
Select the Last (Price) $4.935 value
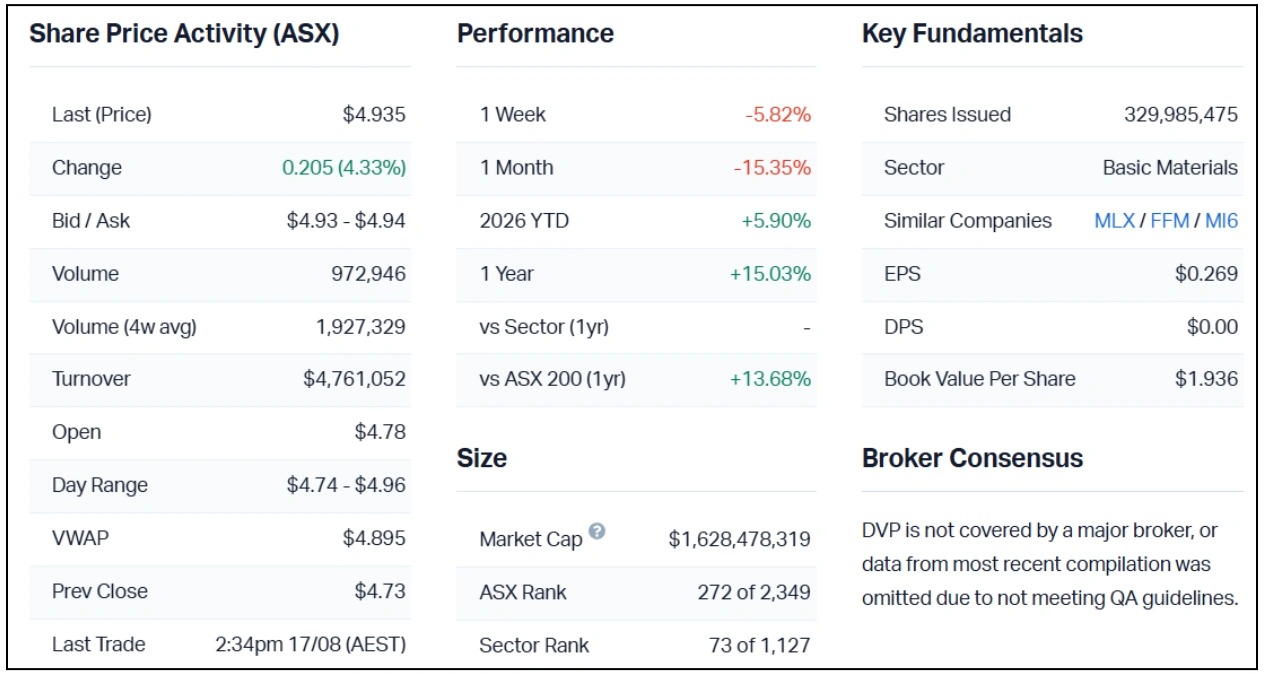tap(374, 115)
